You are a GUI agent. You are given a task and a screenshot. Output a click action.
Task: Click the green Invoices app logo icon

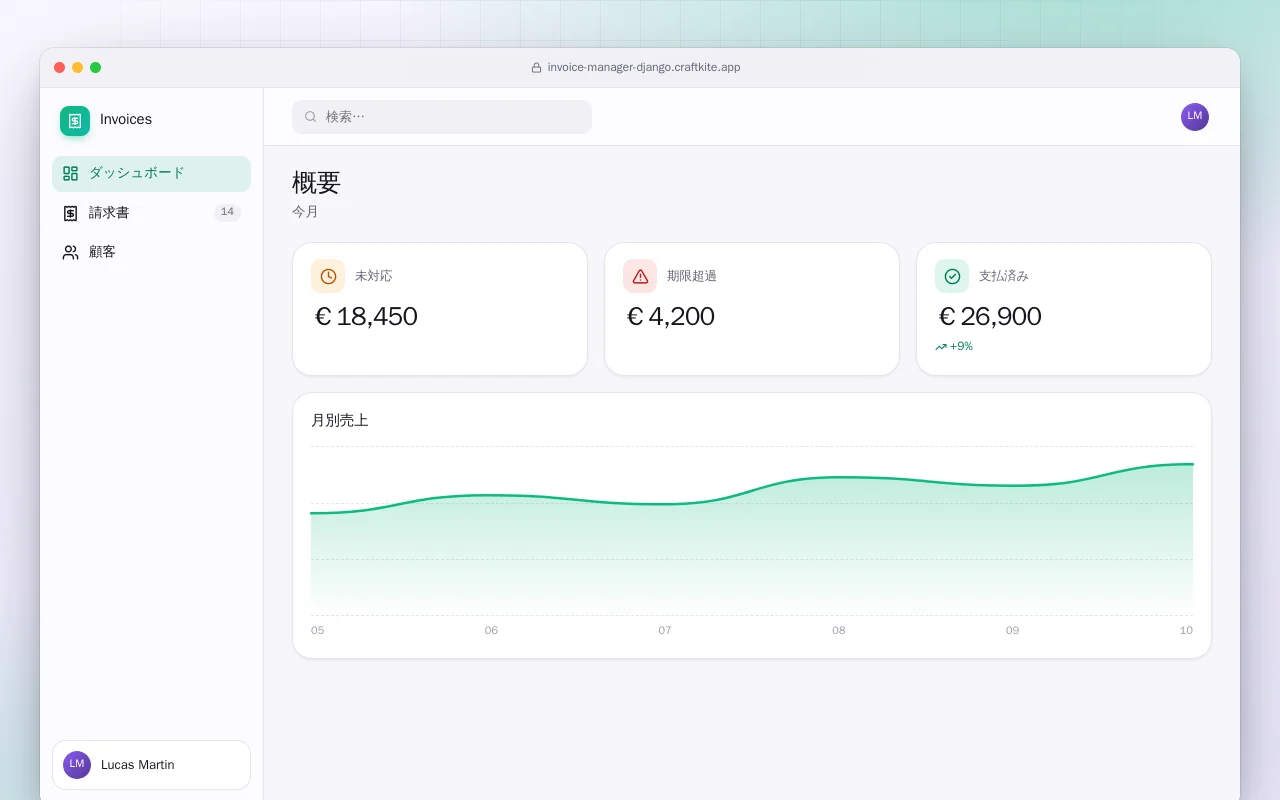(75, 121)
